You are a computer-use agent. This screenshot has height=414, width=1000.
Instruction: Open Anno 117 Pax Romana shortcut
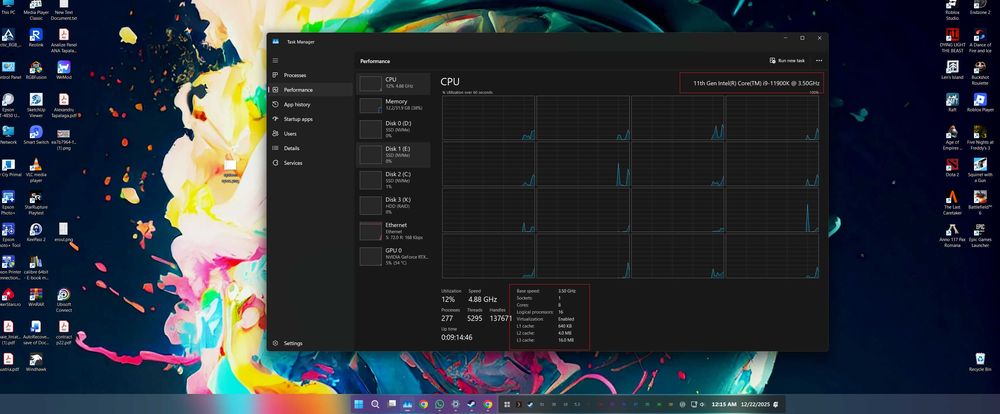pos(952,235)
